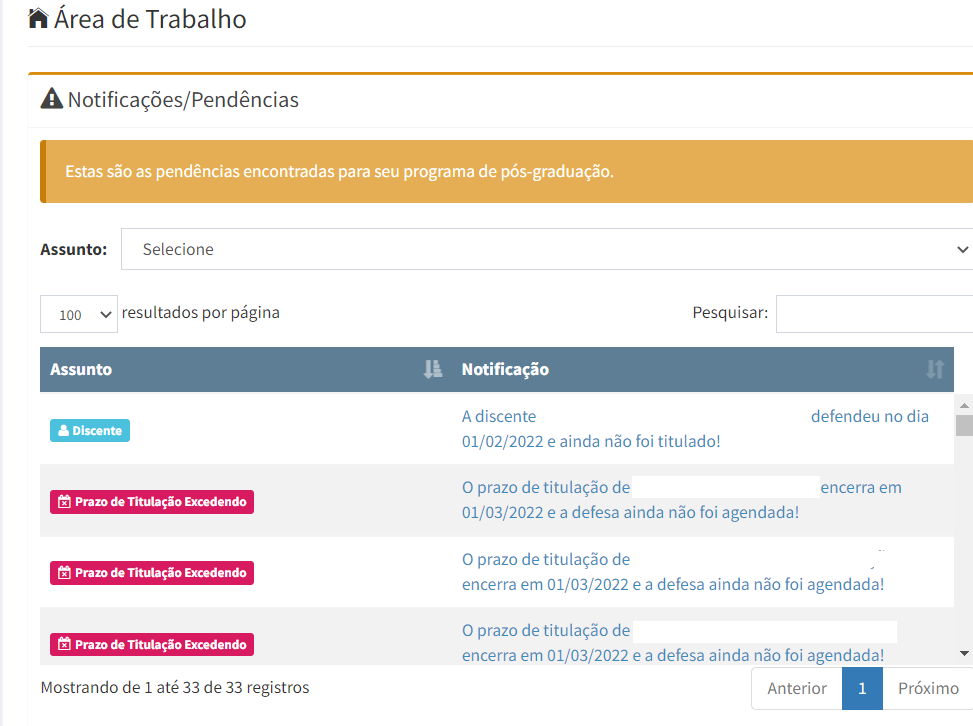Expand the results per page dropdown
973x726 pixels.
pyautogui.click(x=79, y=314)
